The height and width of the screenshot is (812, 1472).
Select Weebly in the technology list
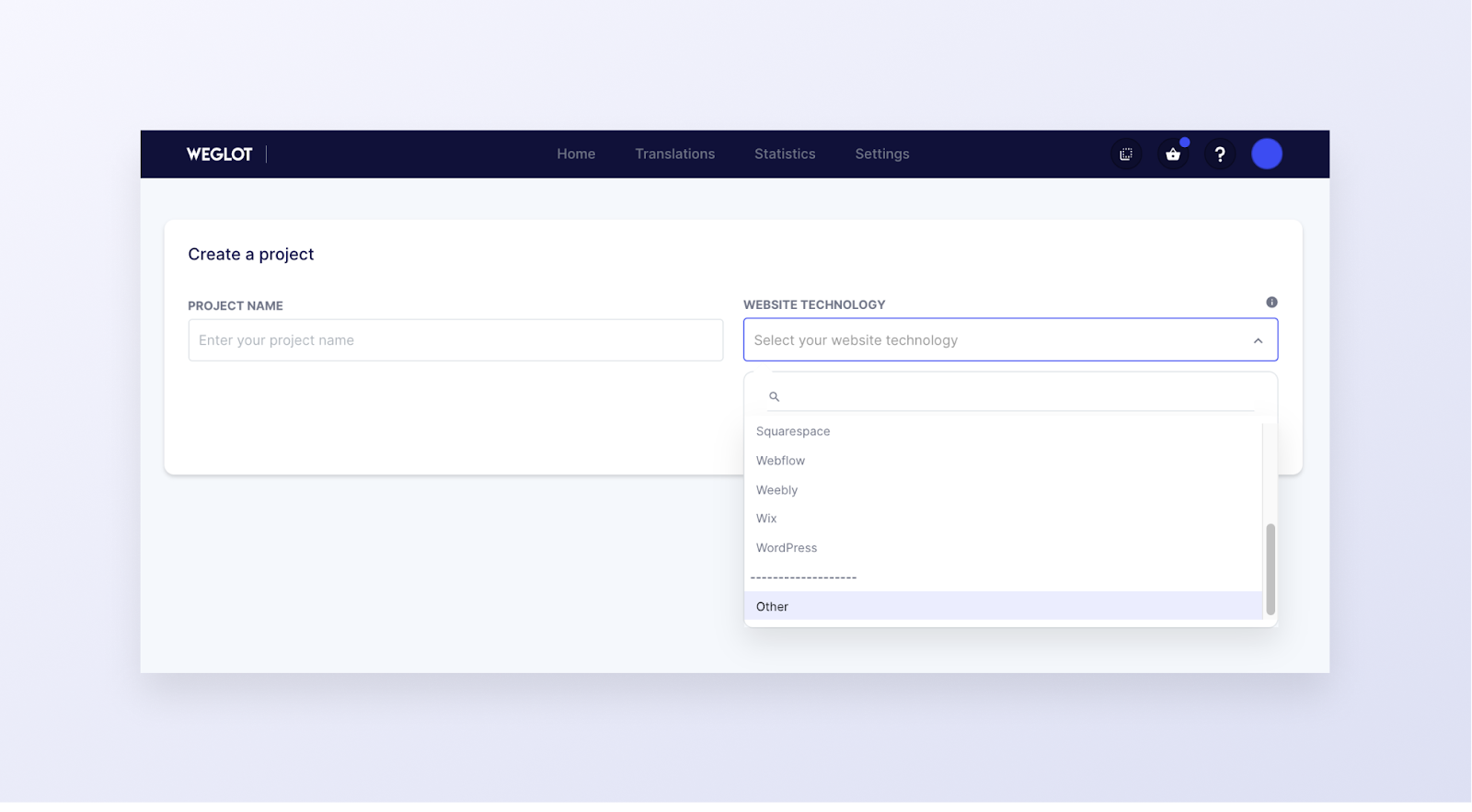(x=1003, y=490)
